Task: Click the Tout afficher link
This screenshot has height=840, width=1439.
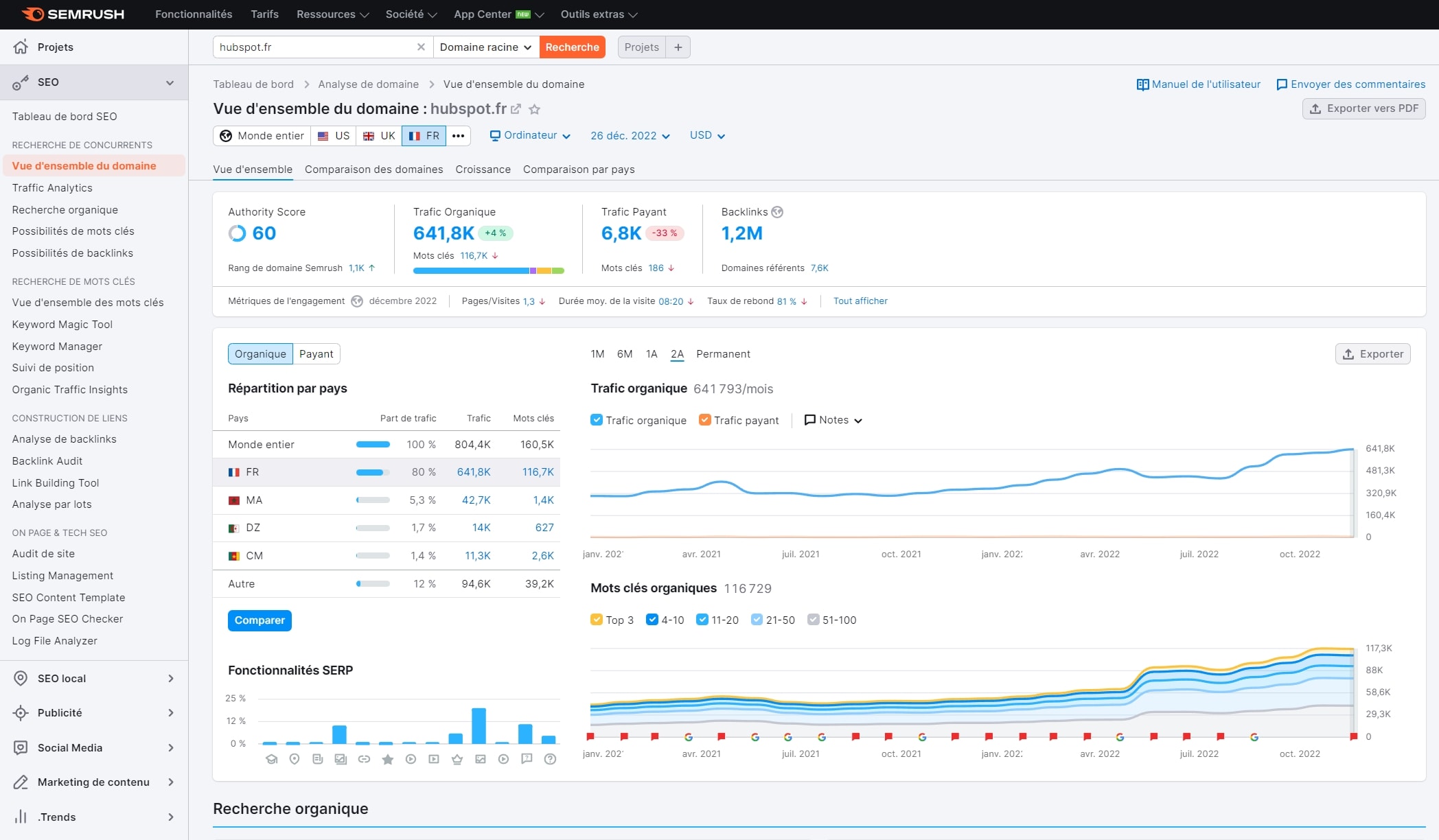Action: 860,301
